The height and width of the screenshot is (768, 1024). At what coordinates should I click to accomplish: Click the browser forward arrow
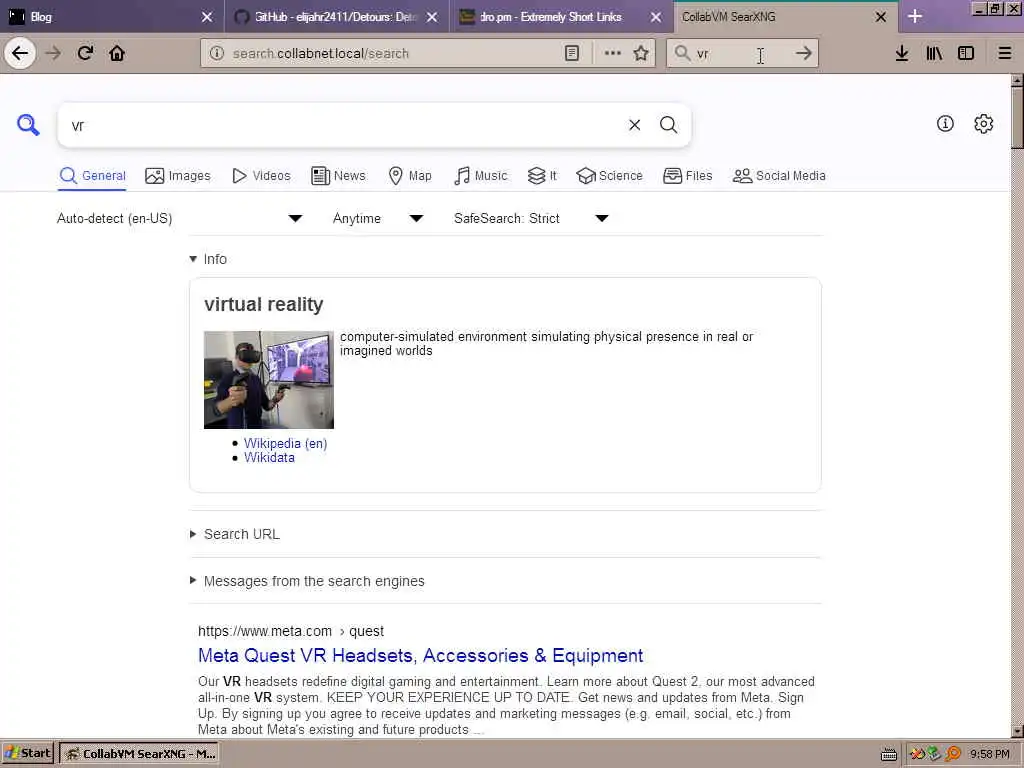tap(54, 53)
